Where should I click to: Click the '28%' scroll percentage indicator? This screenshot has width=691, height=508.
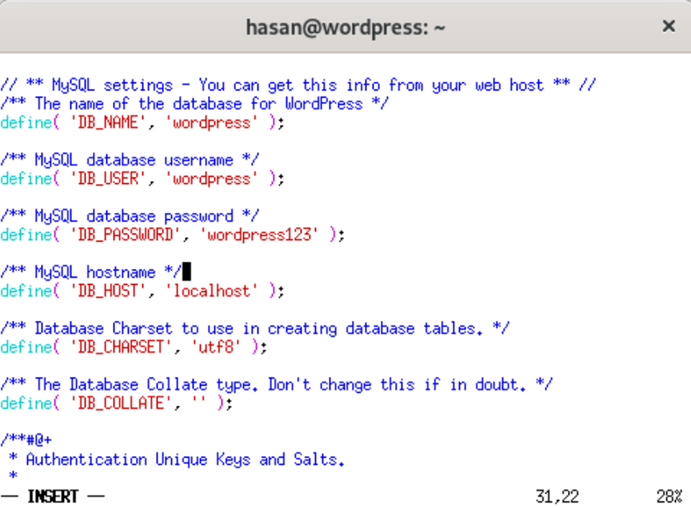(x=669, y=497)
